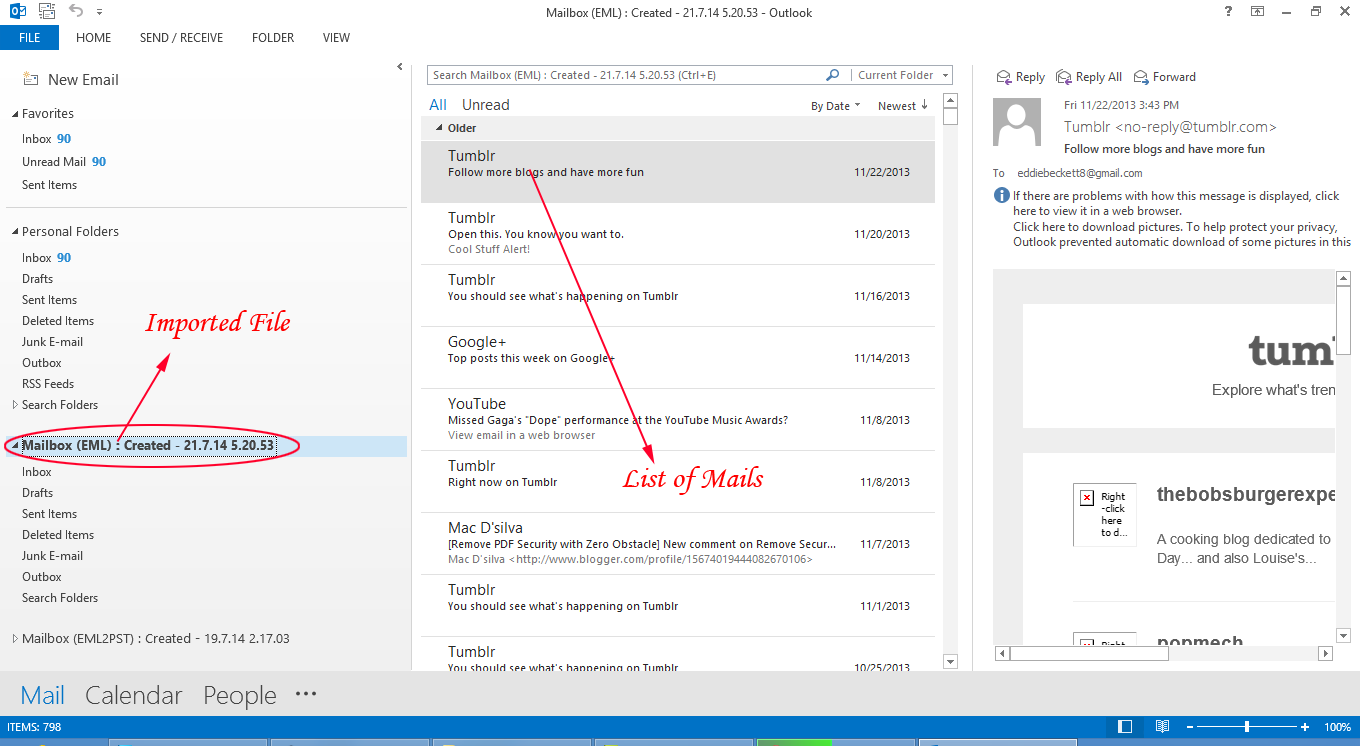Image resolution: width=1360 pixels, height=746 pixels.
Task: Open the Customize Quick Access Toolbar dropdown
Action: click(x=99, y=13)
